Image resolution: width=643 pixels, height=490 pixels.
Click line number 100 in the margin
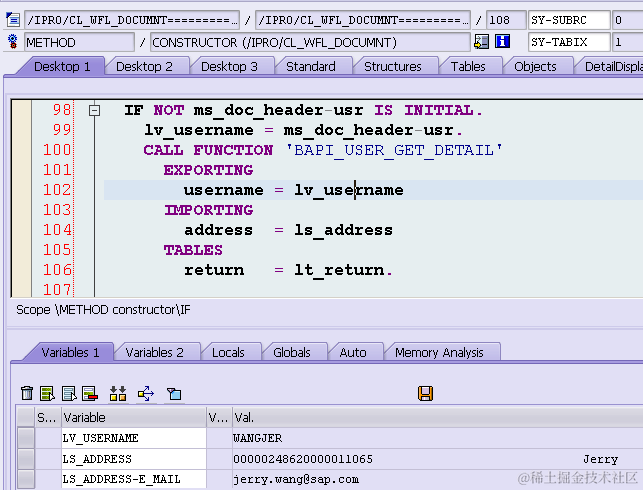(x=57, y=150)
